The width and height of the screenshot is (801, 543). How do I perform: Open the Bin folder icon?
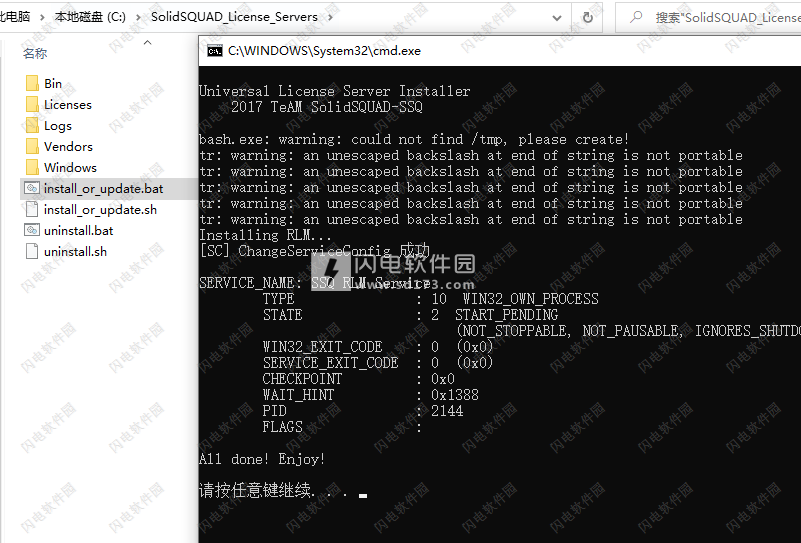32,83
